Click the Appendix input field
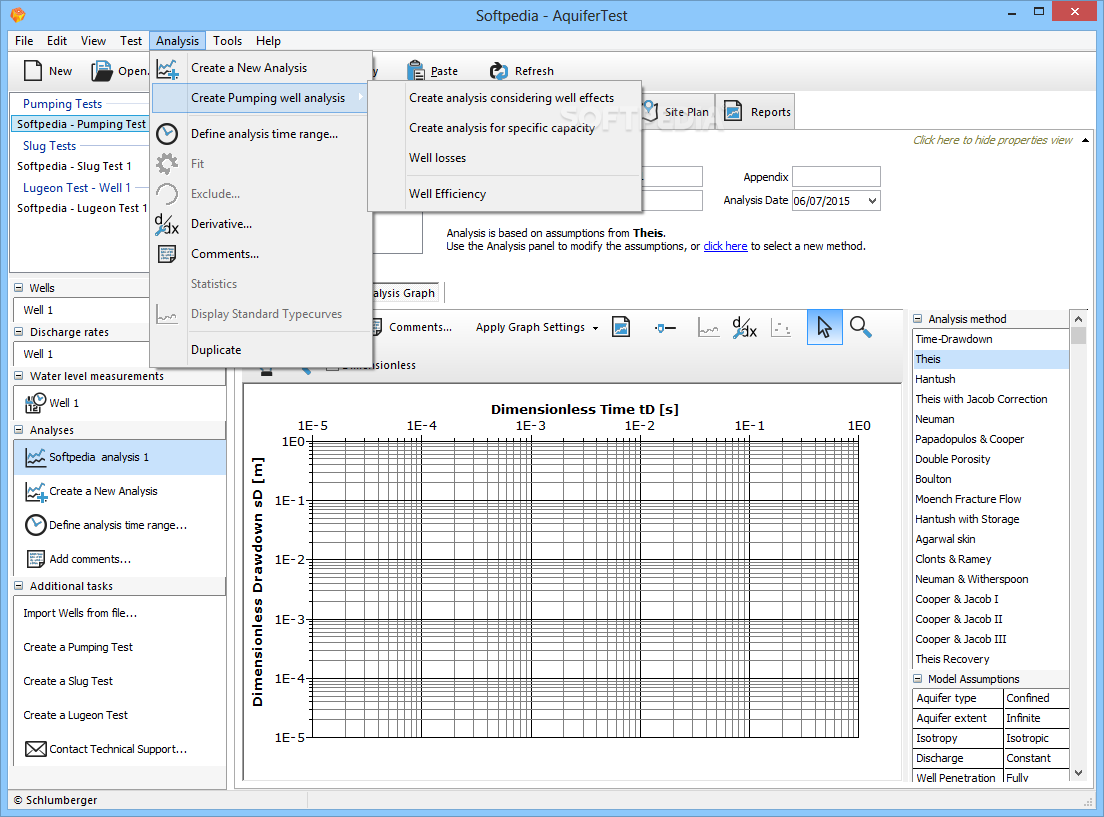Screen dimensions: 1104x817 click(836, 177)
